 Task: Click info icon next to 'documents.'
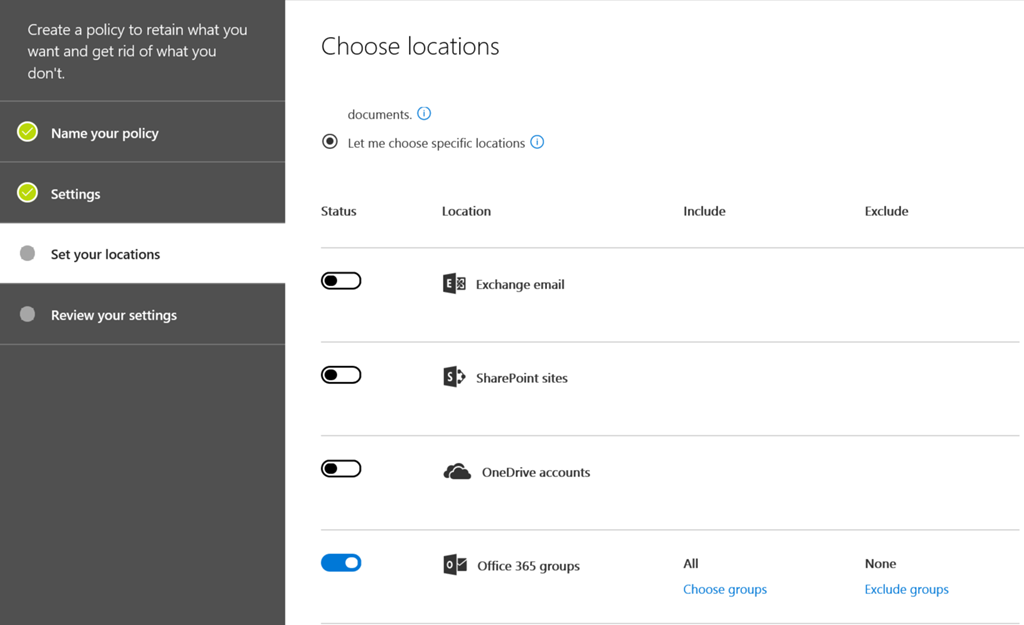coord(424,114)
